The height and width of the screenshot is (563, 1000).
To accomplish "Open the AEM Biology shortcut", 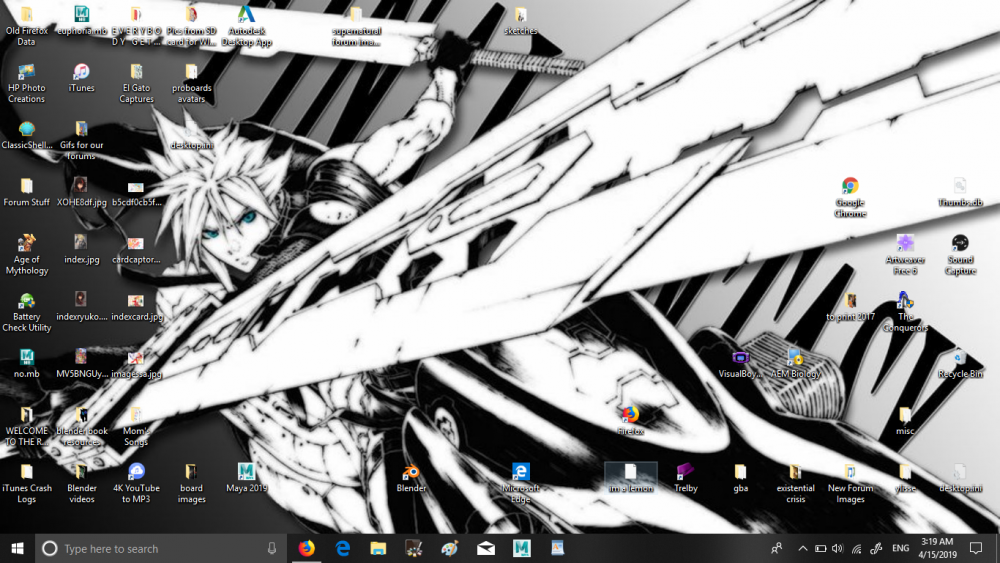I will (x=795, y=363).
